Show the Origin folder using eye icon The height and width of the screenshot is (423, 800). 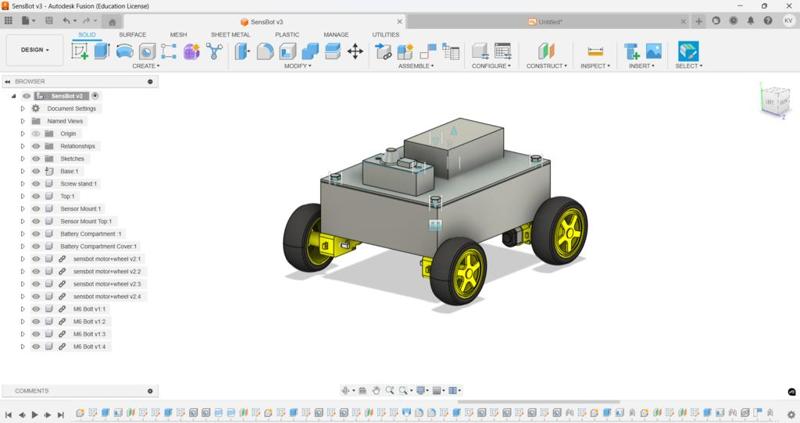(36, 133)
